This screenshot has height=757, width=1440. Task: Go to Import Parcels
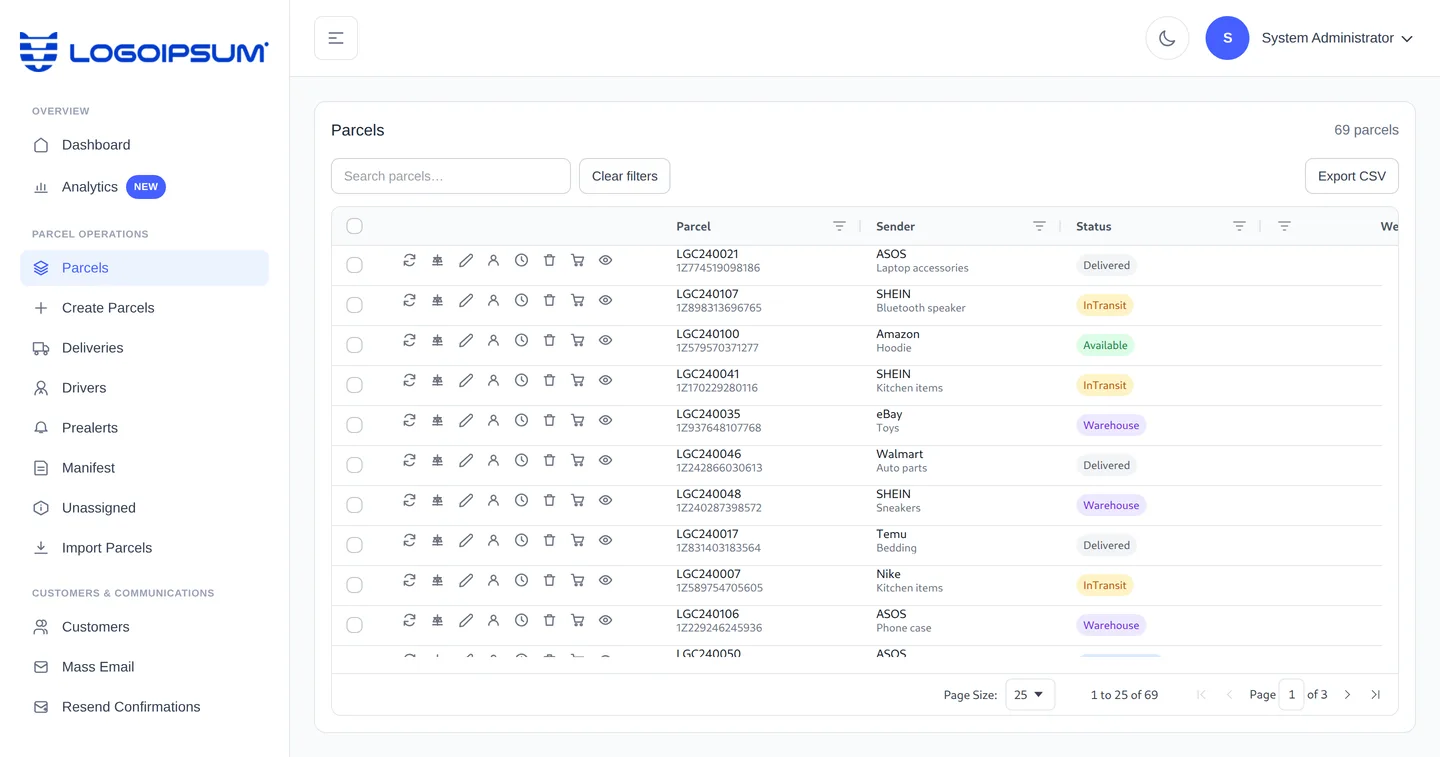(x=144, y=548)
